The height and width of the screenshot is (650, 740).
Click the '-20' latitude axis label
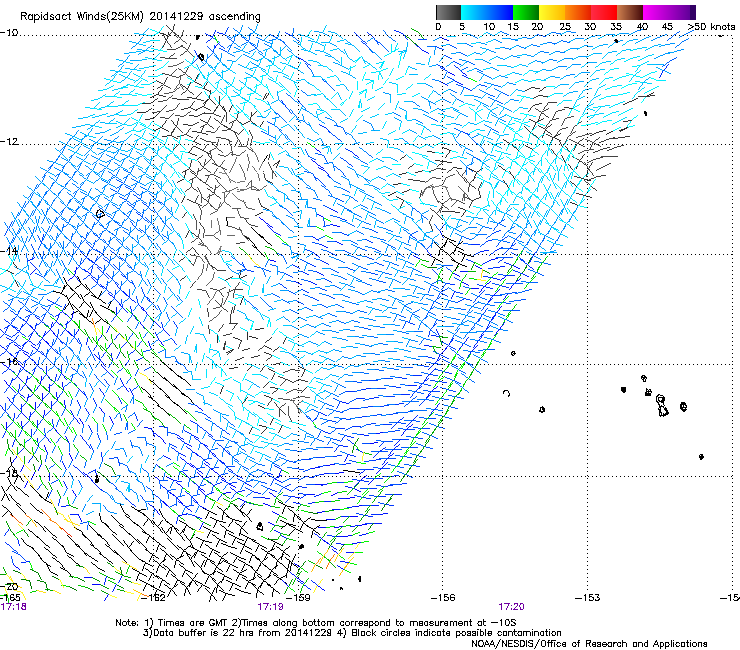point(9,587)
